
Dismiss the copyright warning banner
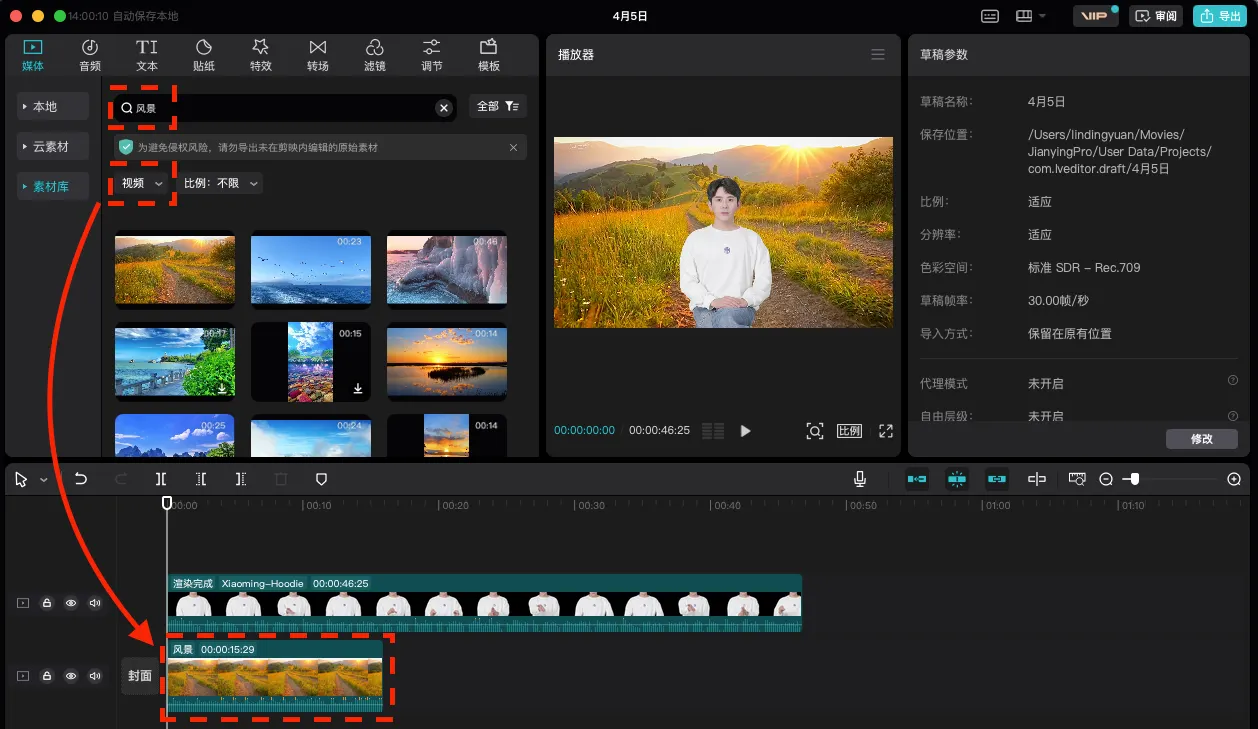coord(513,147)
